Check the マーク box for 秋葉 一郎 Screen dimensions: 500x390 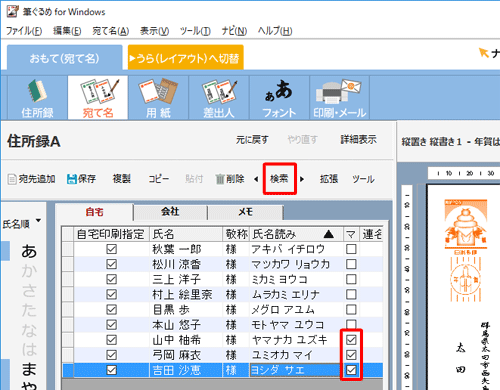[x=351, y=249]
